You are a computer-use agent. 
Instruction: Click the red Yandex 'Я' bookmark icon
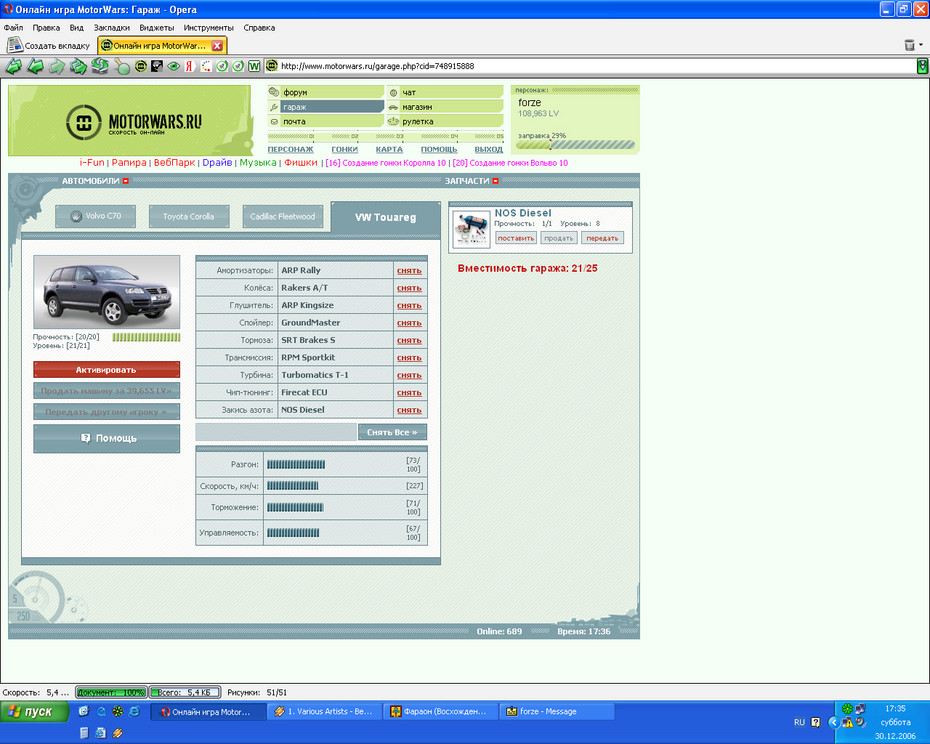click(189, 66)
